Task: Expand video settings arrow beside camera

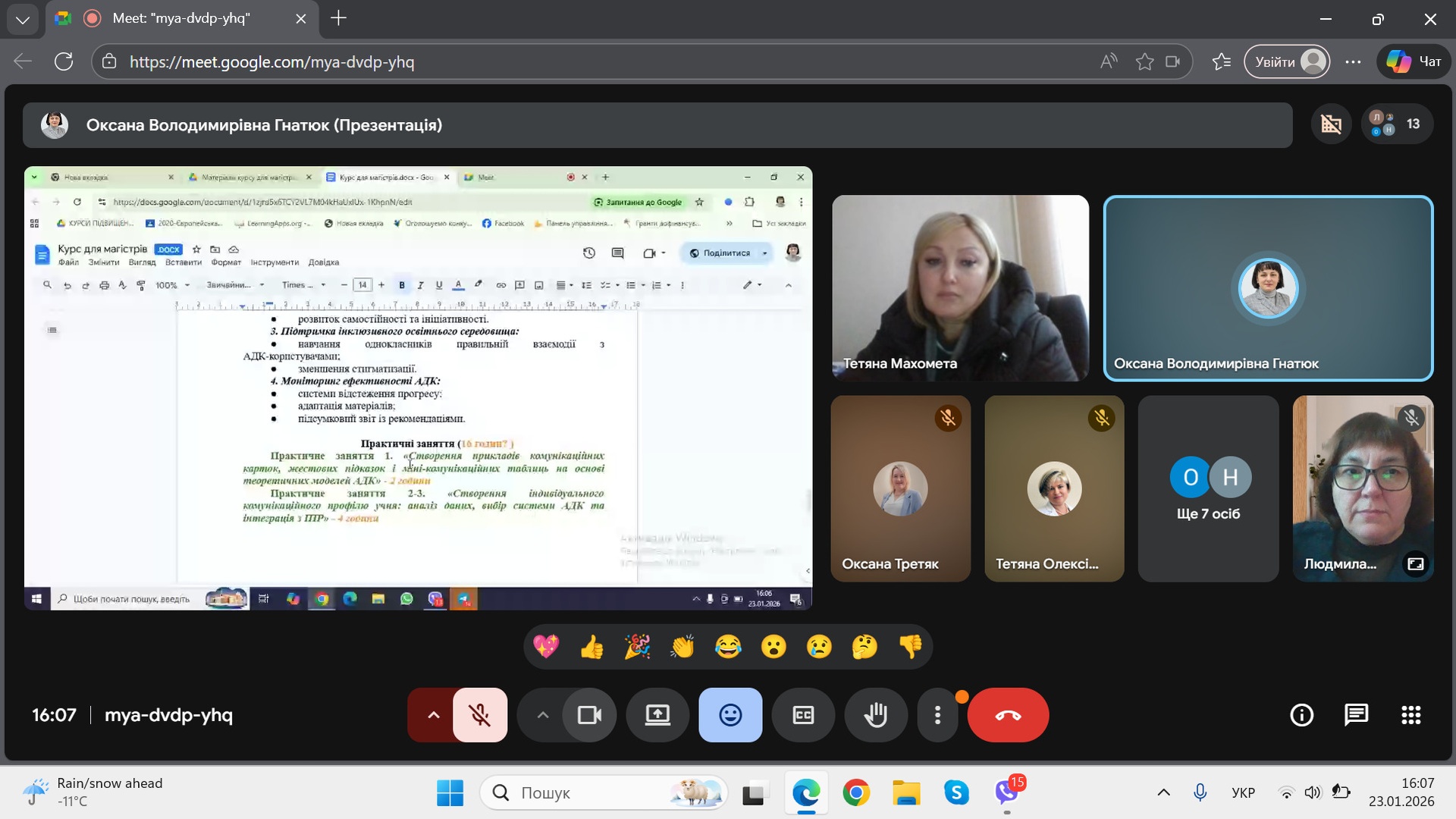Action: tap(542, 715)
